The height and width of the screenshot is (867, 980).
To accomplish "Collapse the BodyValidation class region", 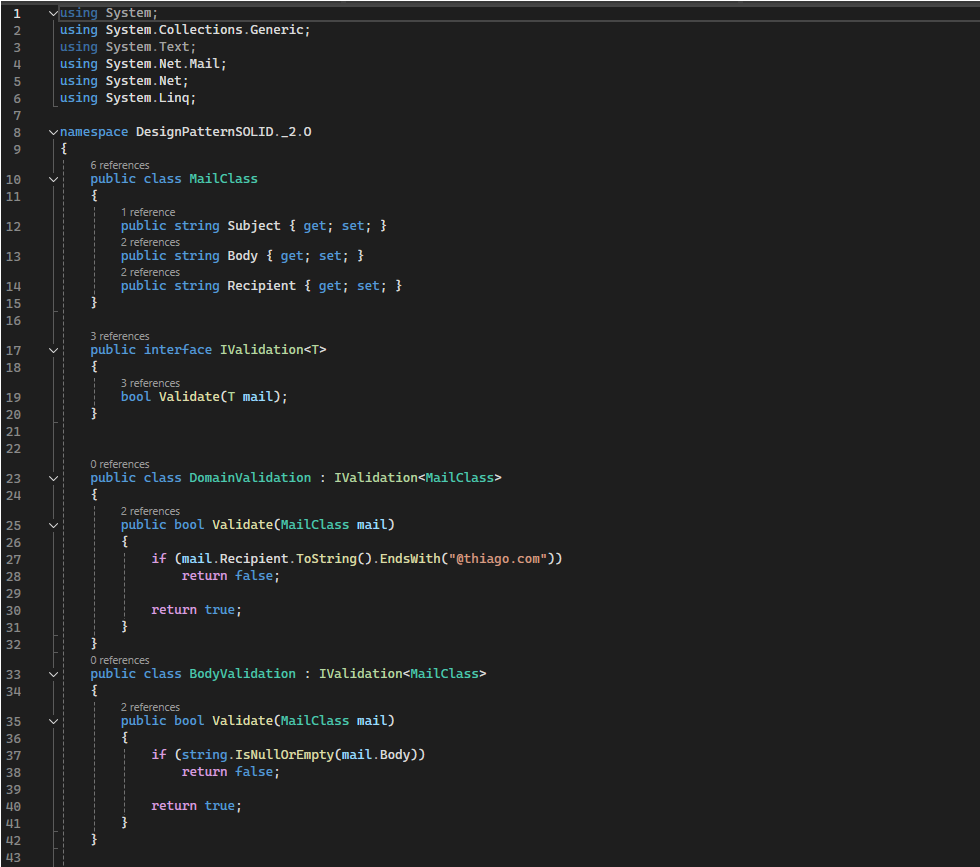I will tap(53, 674).
